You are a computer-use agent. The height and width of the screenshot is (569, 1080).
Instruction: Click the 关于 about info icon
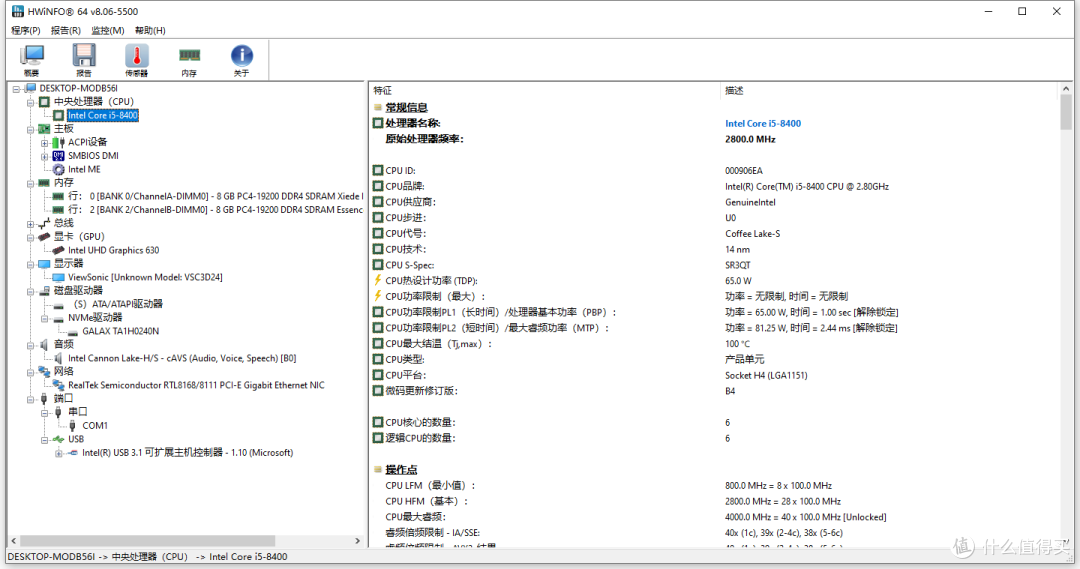(x=241, y=59)
